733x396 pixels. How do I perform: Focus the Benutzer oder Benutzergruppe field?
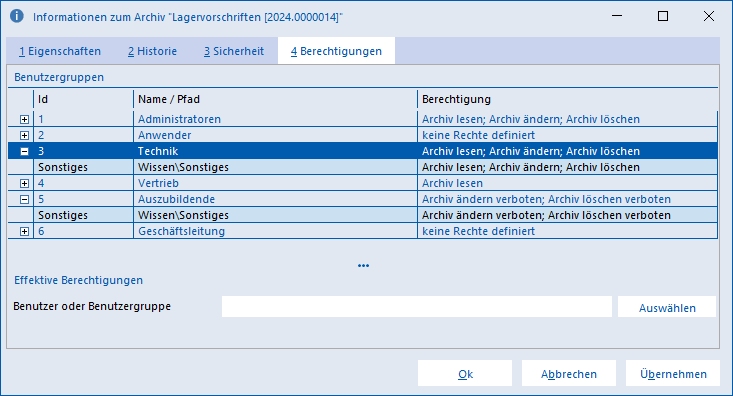pyautogui.click(x=417, y=306)
